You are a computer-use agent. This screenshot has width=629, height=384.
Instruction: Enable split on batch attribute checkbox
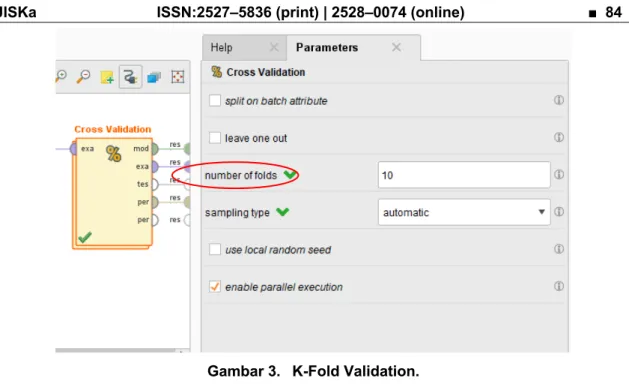(x=215, y=100)
